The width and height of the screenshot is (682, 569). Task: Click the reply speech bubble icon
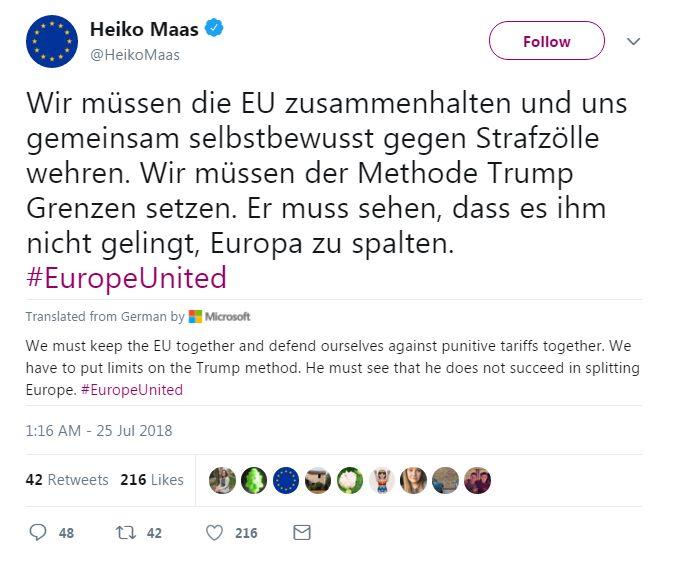tap(38, 532)
